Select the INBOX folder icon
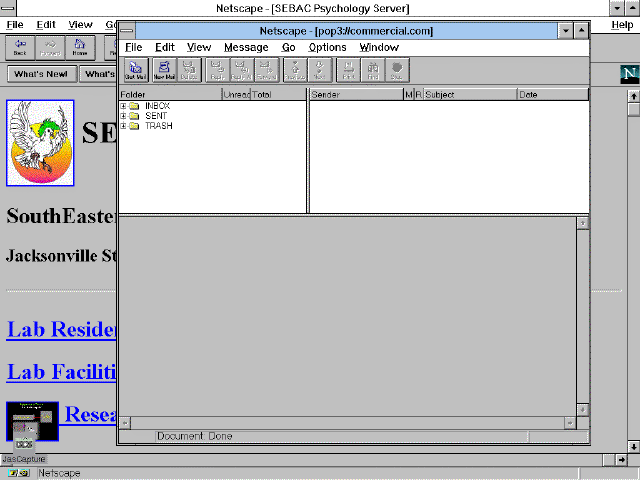 [134, 106]
